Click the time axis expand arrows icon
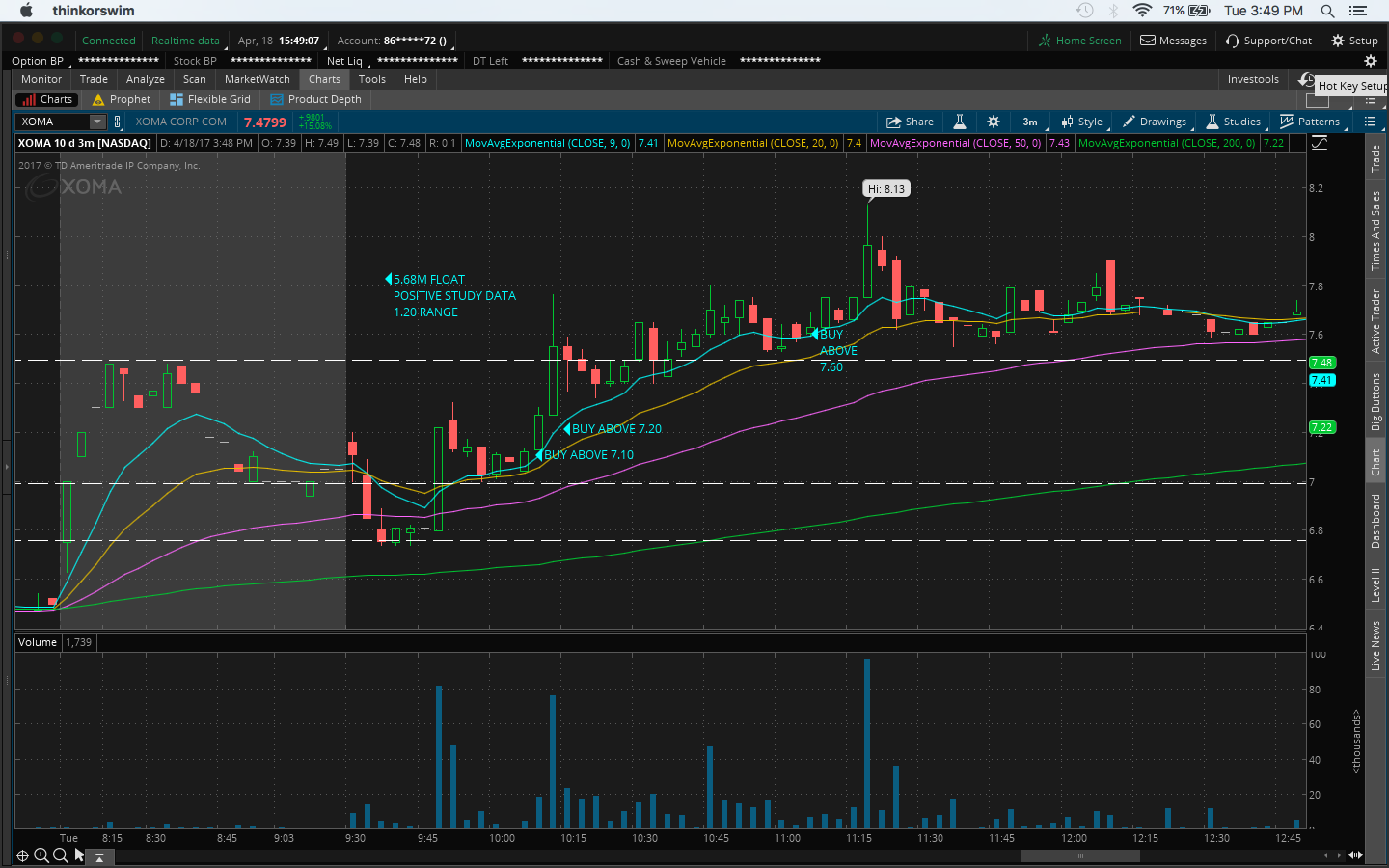Screen dimensions: 1389x868 [x=1355, y=855]
